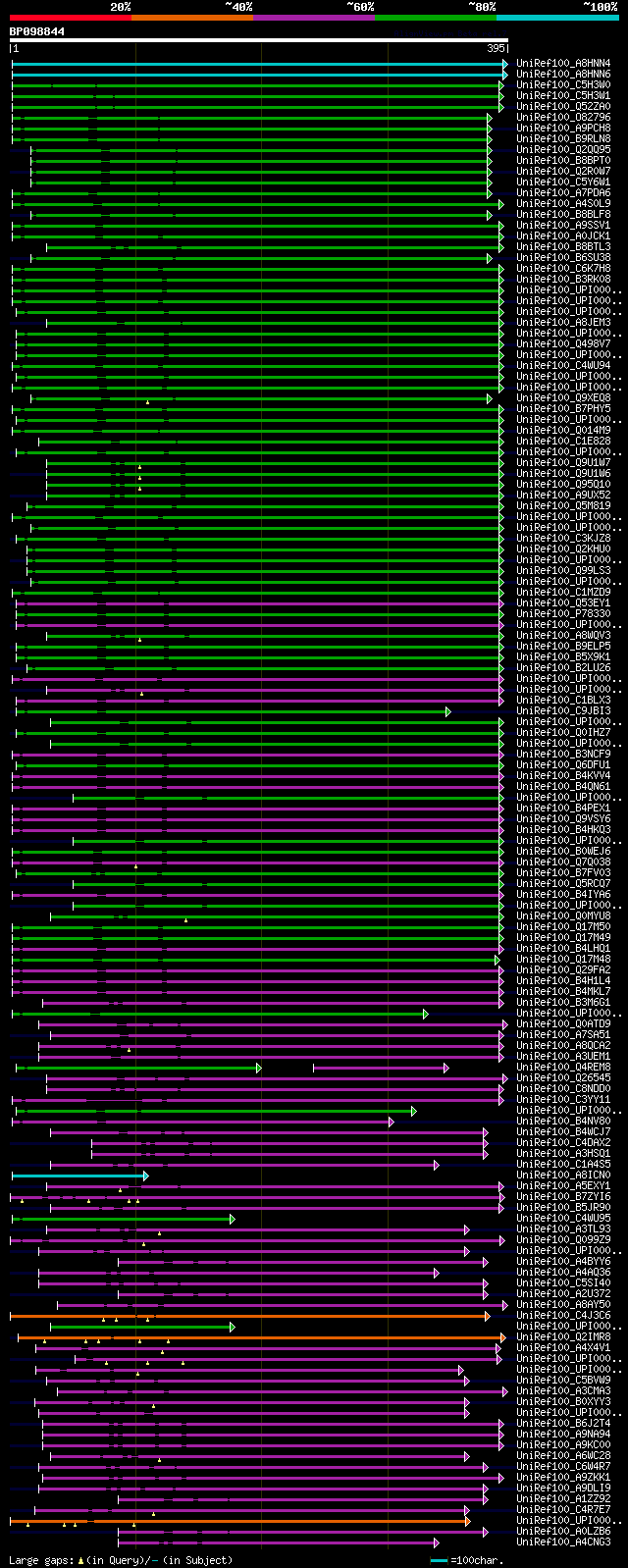628x1568 pixels.
Task: Select the label UniRef100_A8AY50
Action: pos(563,1304)
